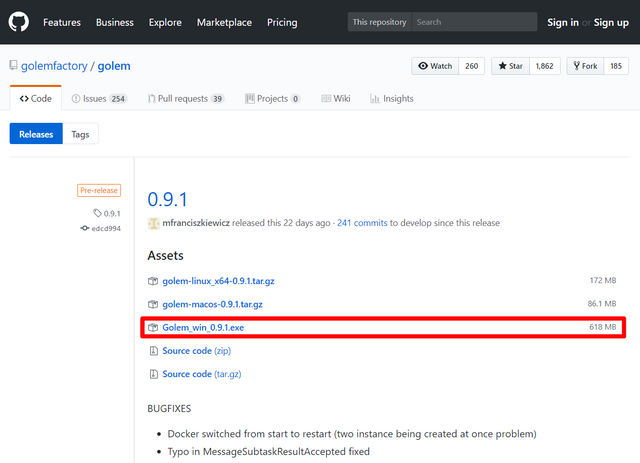Fork the golem repository
This screenshot has height=463, width=640.
coord(585,66)
